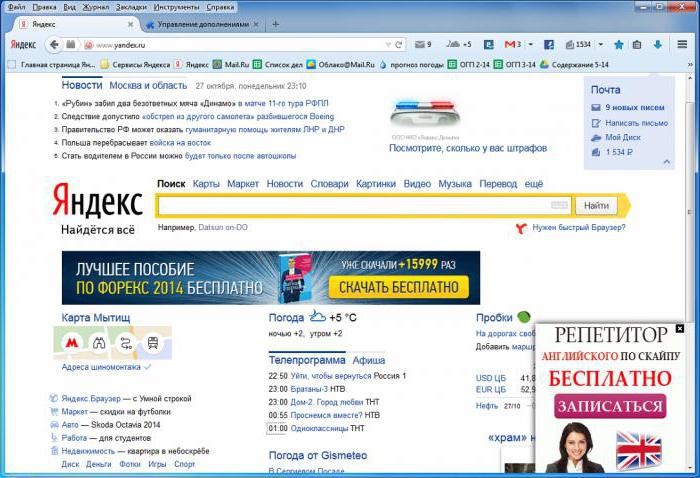
Task: Open Yandex mail counter icon showing 9
Action: click(423, 44)
